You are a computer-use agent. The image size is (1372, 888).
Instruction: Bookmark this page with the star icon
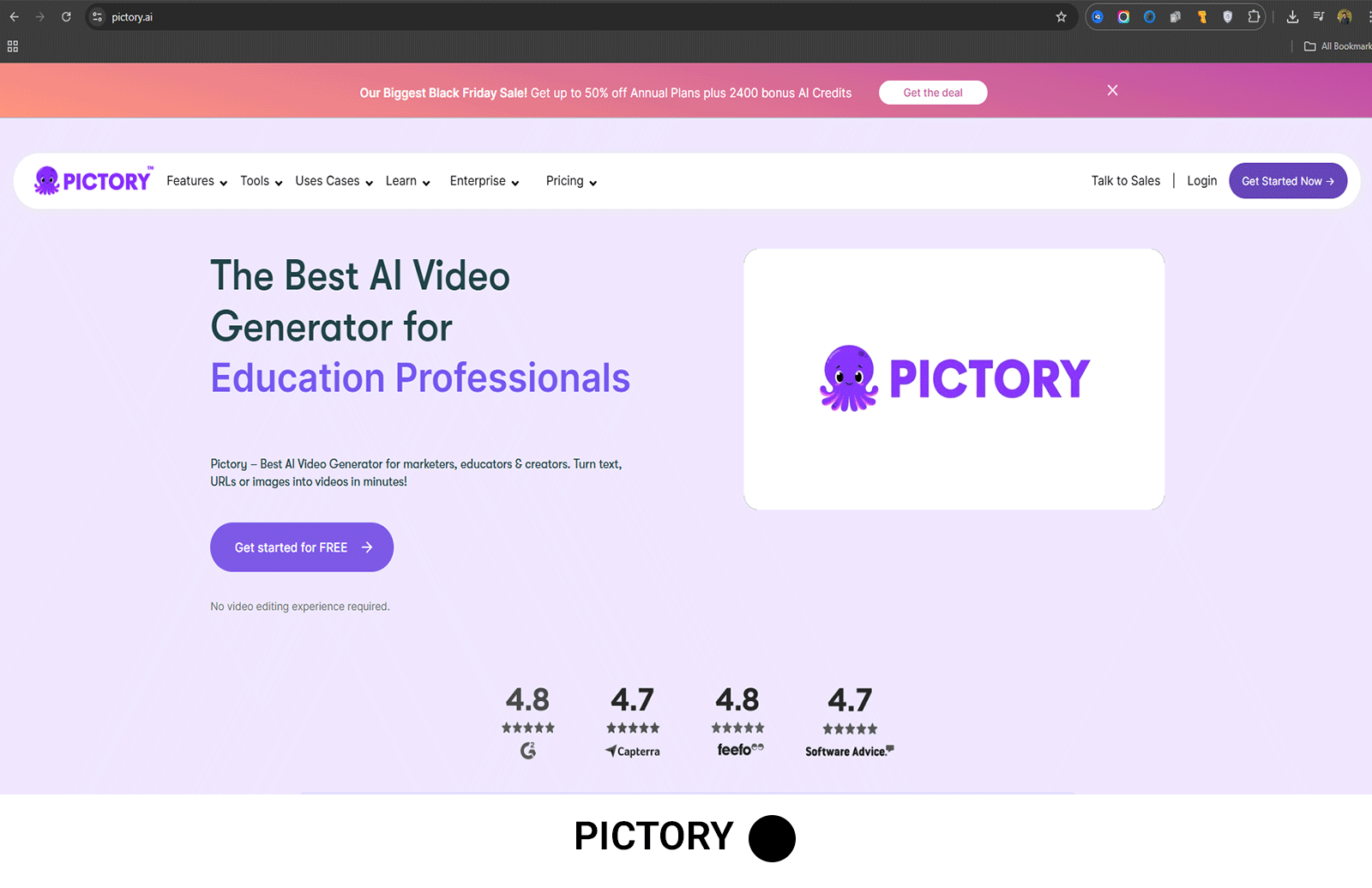pyautogui.click(x=1061, y=17)
